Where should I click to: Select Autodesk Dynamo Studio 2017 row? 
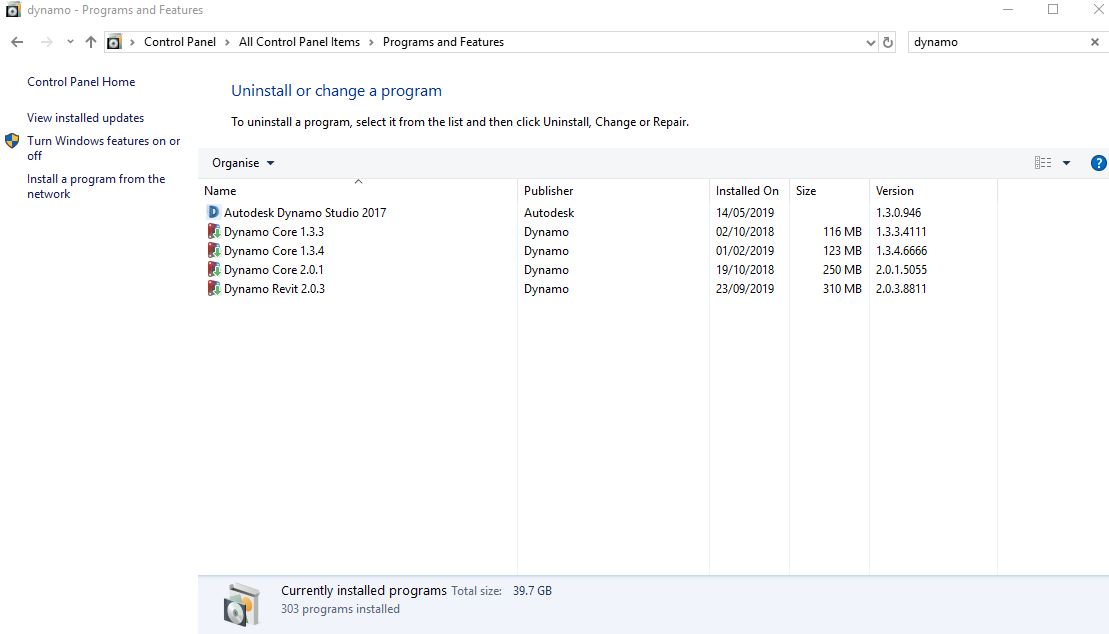point(598,212)
